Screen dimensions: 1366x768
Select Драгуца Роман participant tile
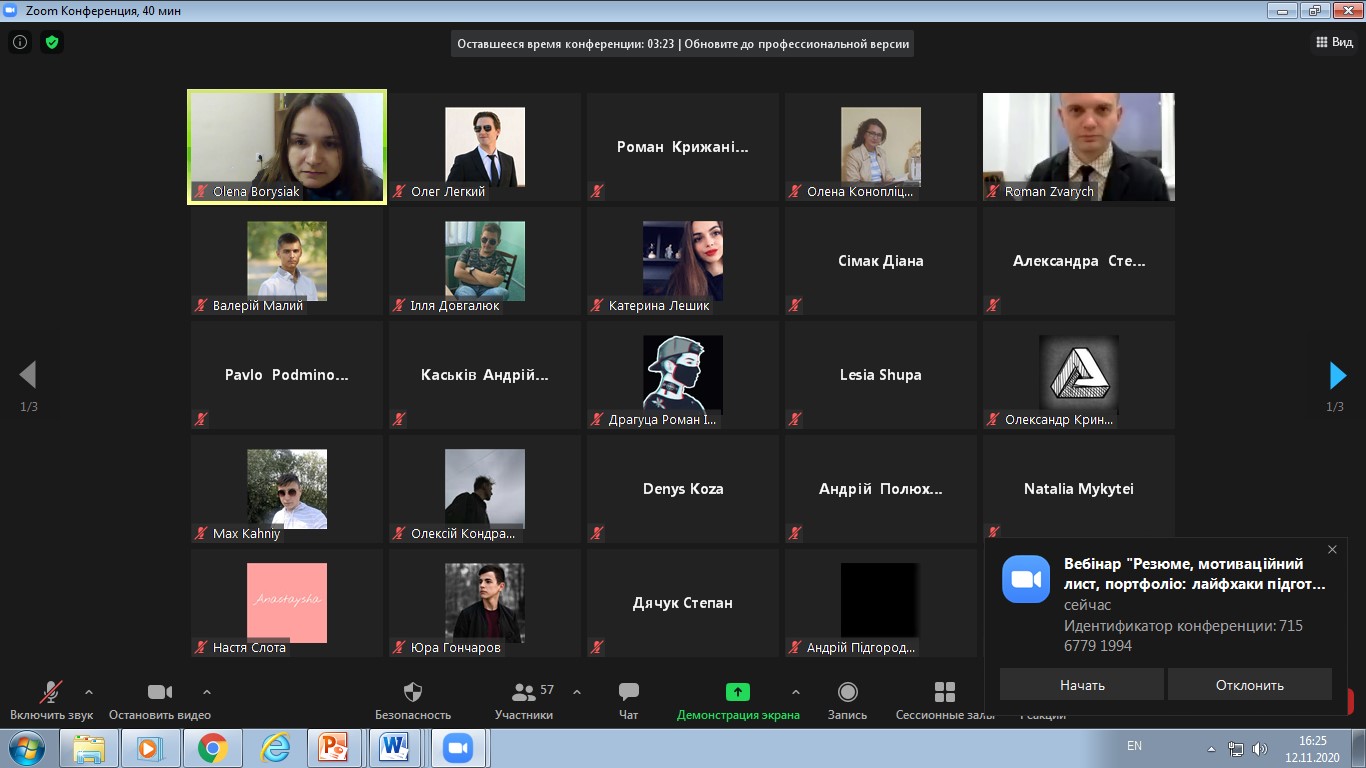click(683, 375)
